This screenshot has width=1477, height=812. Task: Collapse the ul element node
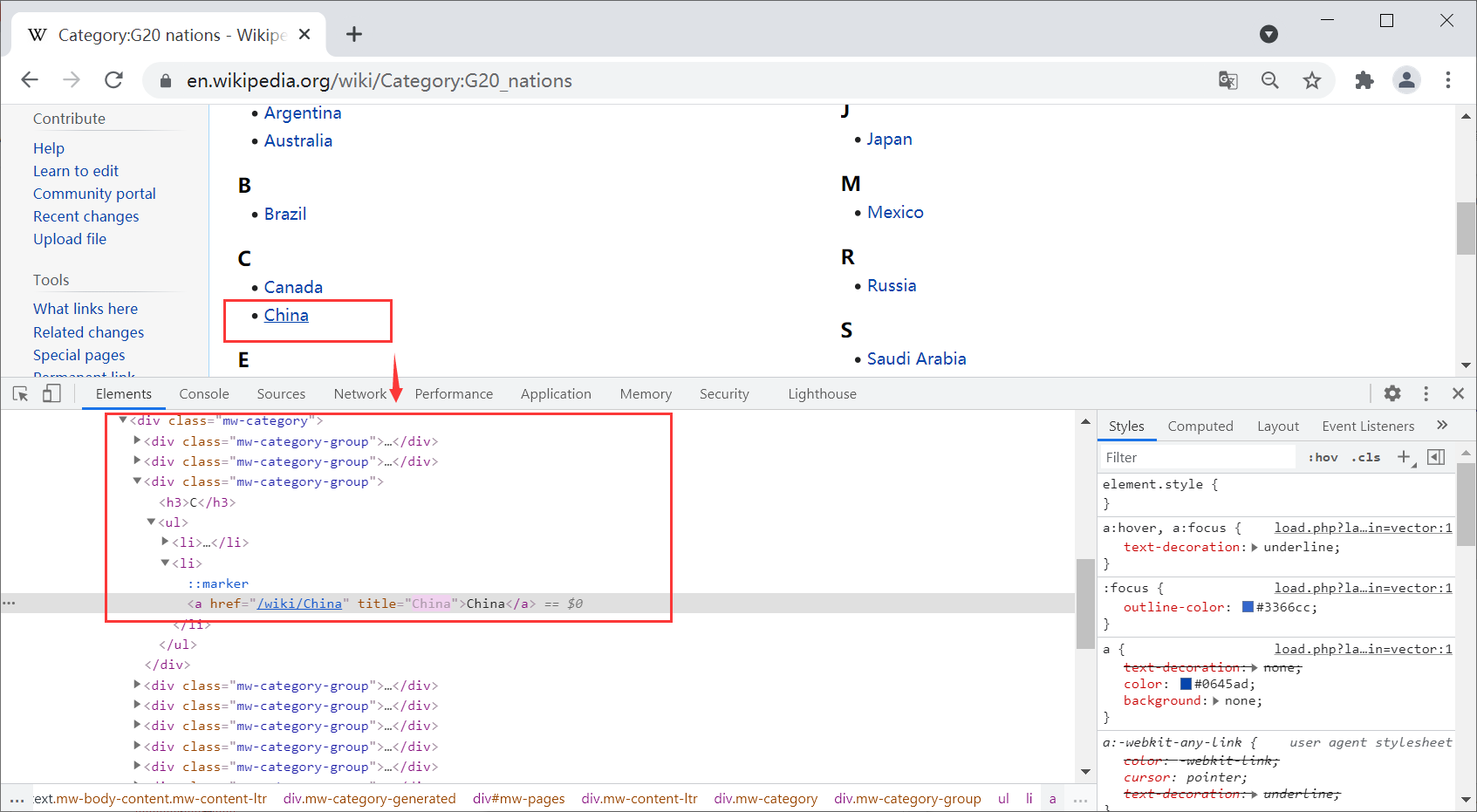151,522
